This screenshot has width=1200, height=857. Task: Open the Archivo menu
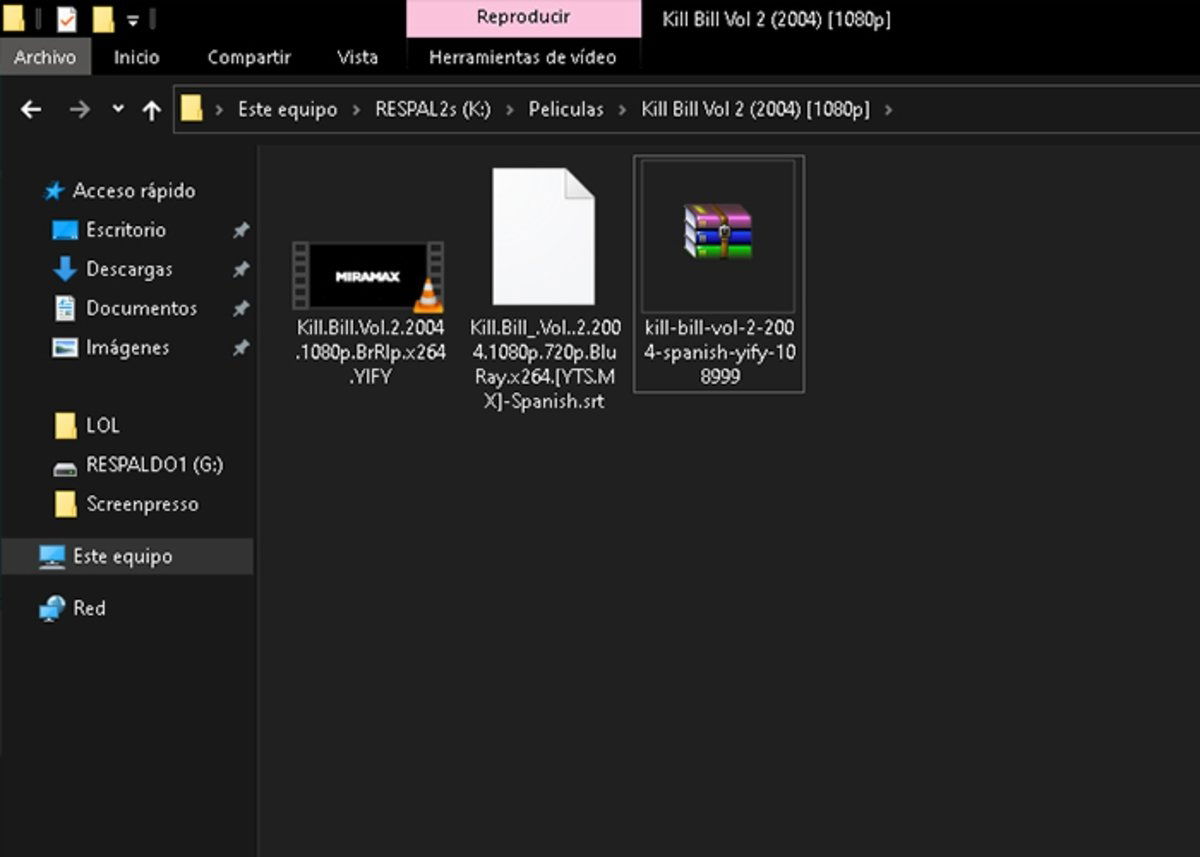coord(45,57)
